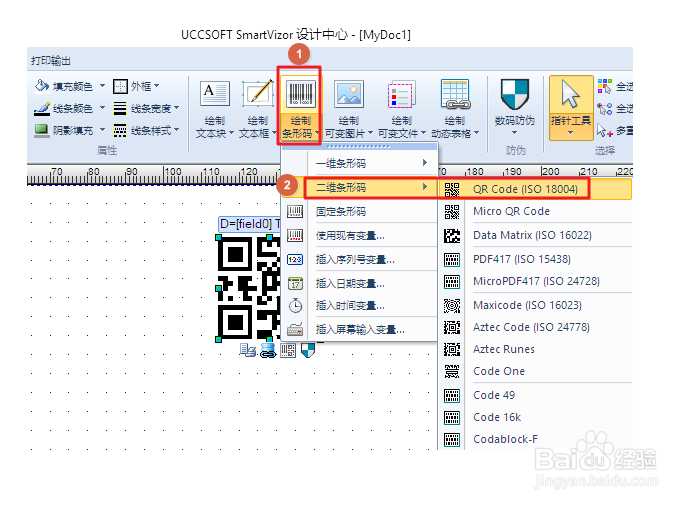Select 使用现有变量... menu item
Image resolution: width=698 pixels, height=505 pixels.
click(360, 235)
